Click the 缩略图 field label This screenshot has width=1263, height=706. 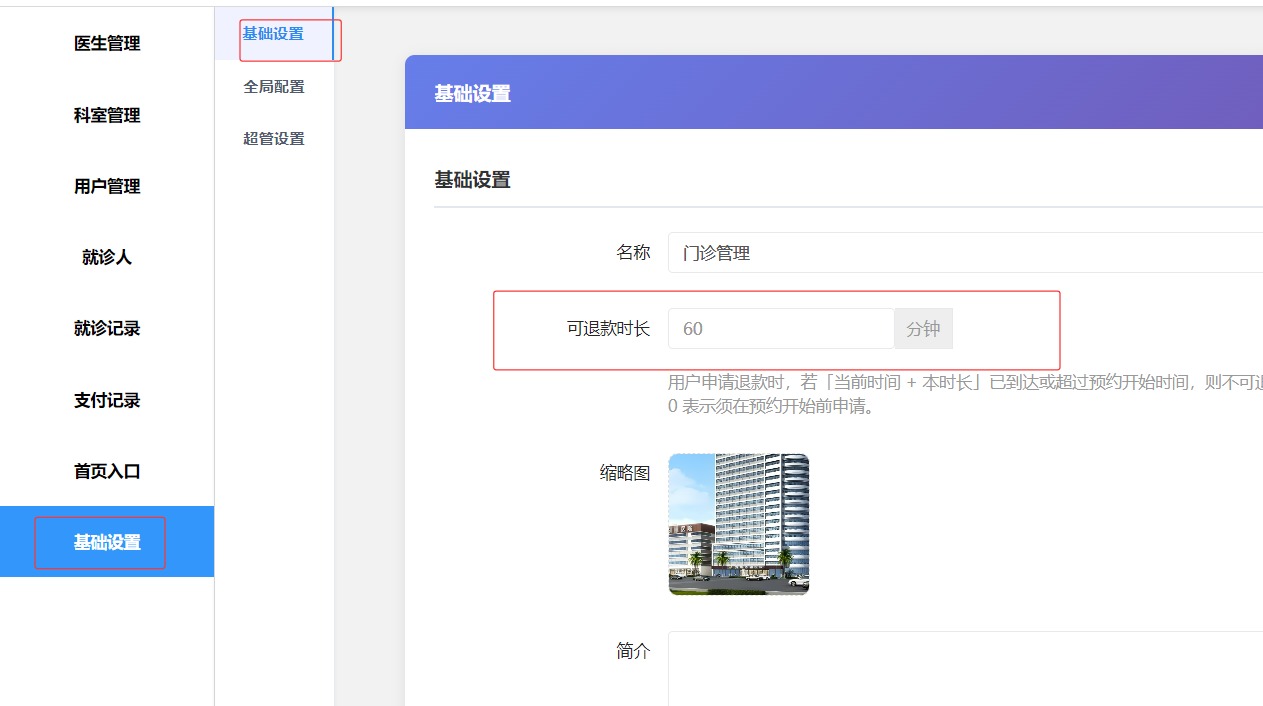click(x=625, y=474)
